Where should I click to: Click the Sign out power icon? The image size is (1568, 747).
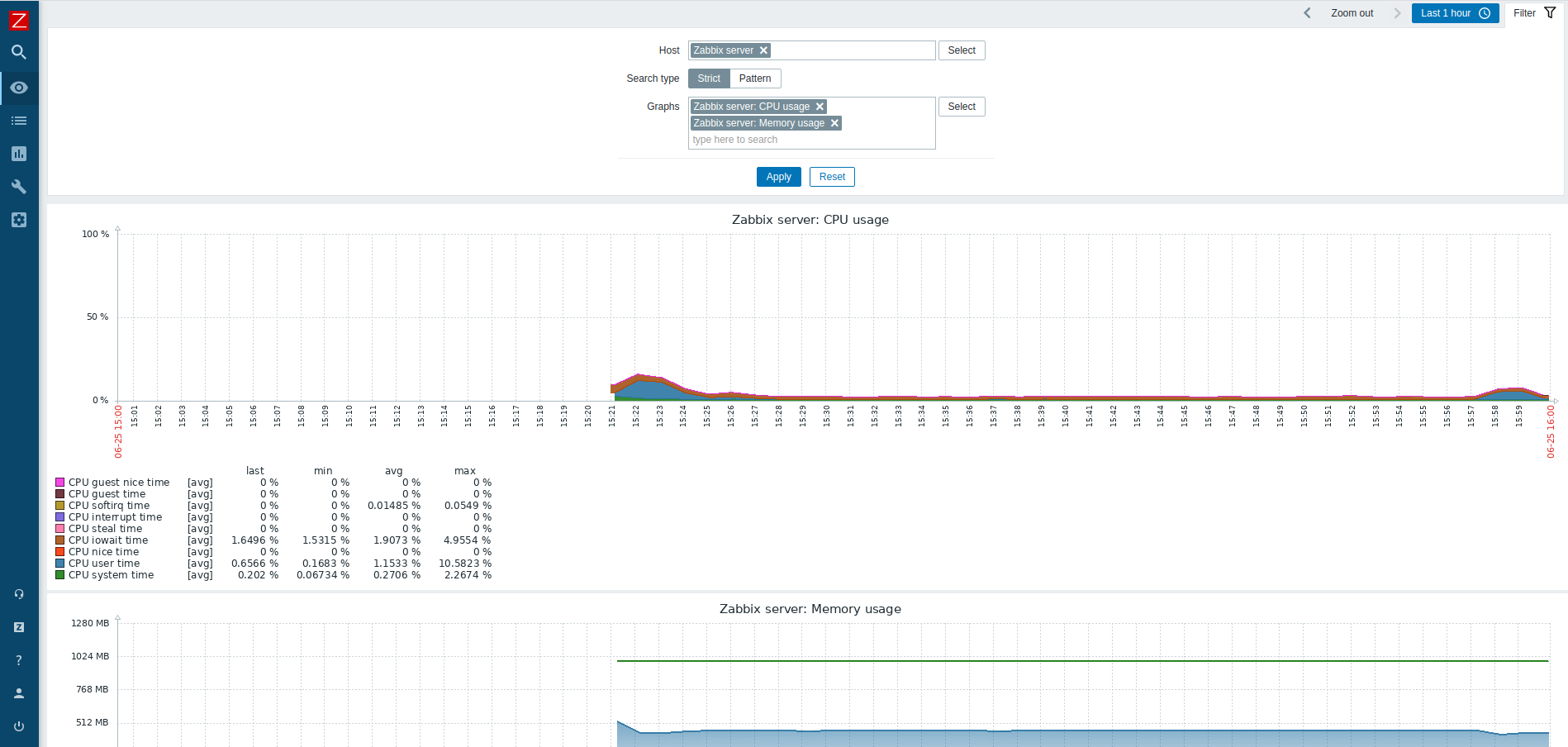point(18,726)
